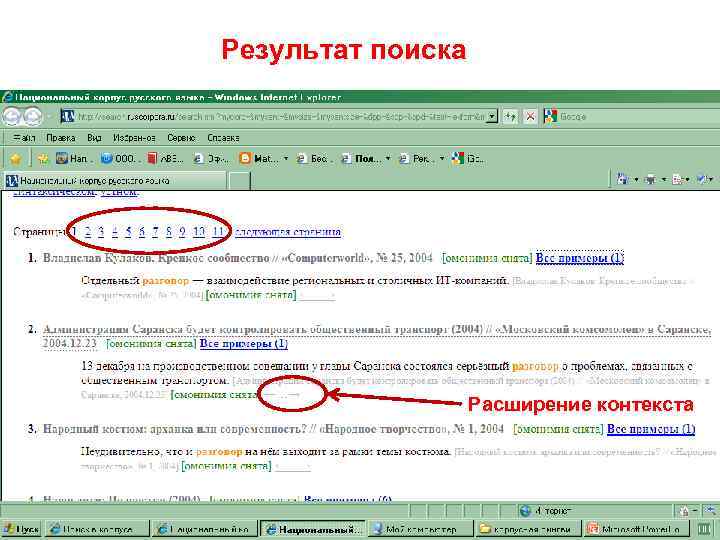This screenshot has height=540, width=720.
Task: Open 'Все примеры (1)' for 'Народный костюм' result
Action: (651, 429)
